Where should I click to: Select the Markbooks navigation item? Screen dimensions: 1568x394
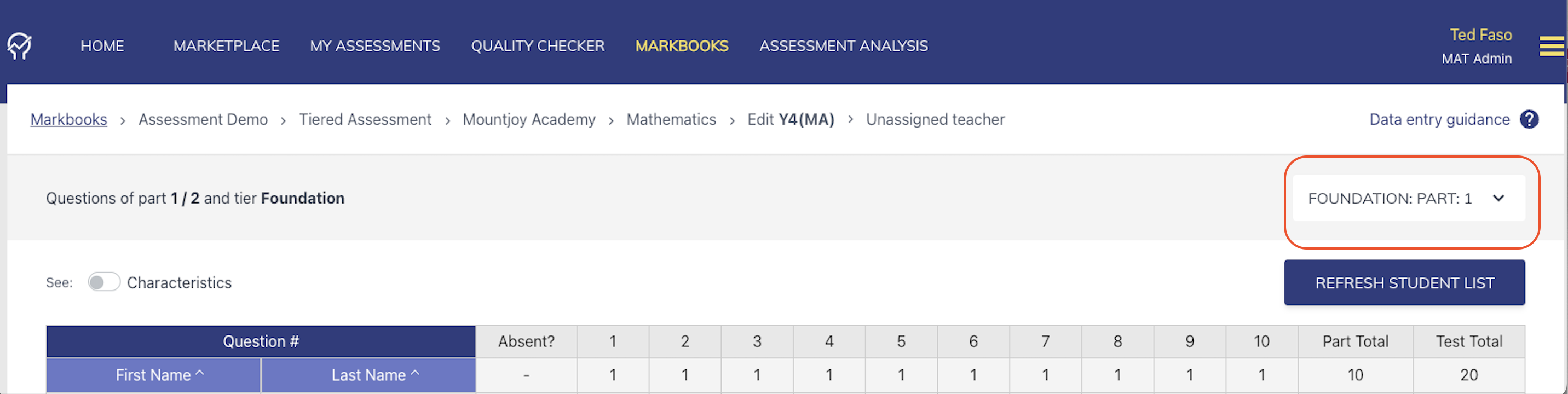pos(681,46)
